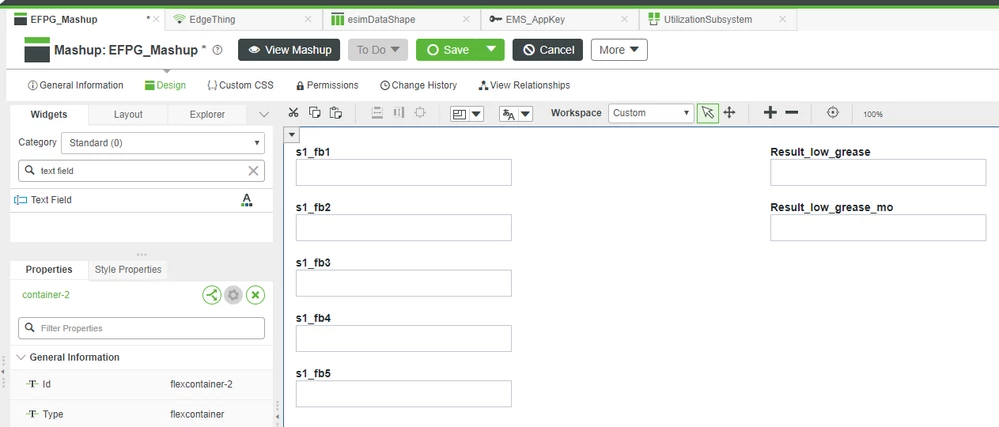This screenshot has width=999, height=427.
Task: Open the Custom CSS section
Action: (x=240, y=85)
